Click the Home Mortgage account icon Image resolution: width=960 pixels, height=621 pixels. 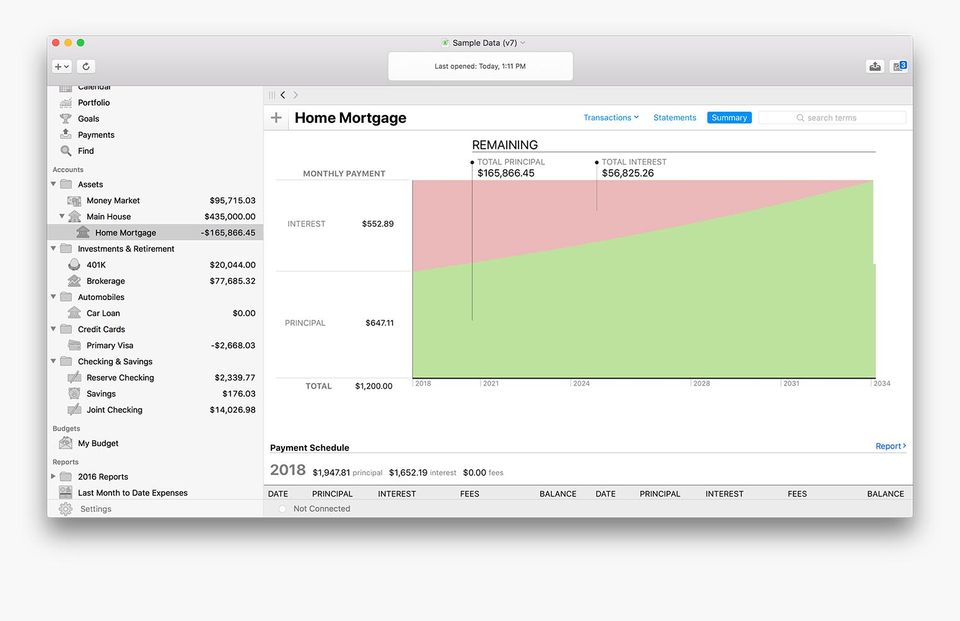[x=83, y=232]
